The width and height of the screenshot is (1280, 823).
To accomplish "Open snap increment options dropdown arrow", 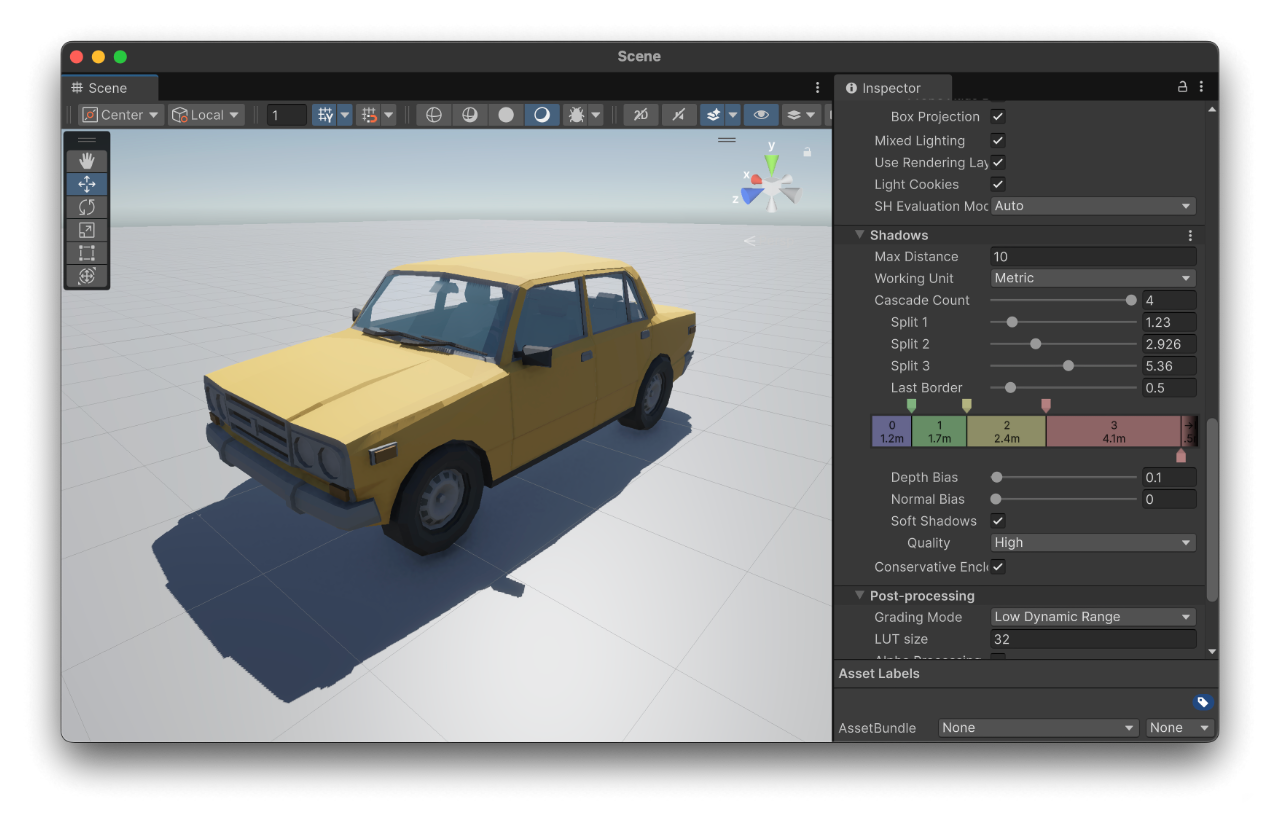I will pos(389,115).
